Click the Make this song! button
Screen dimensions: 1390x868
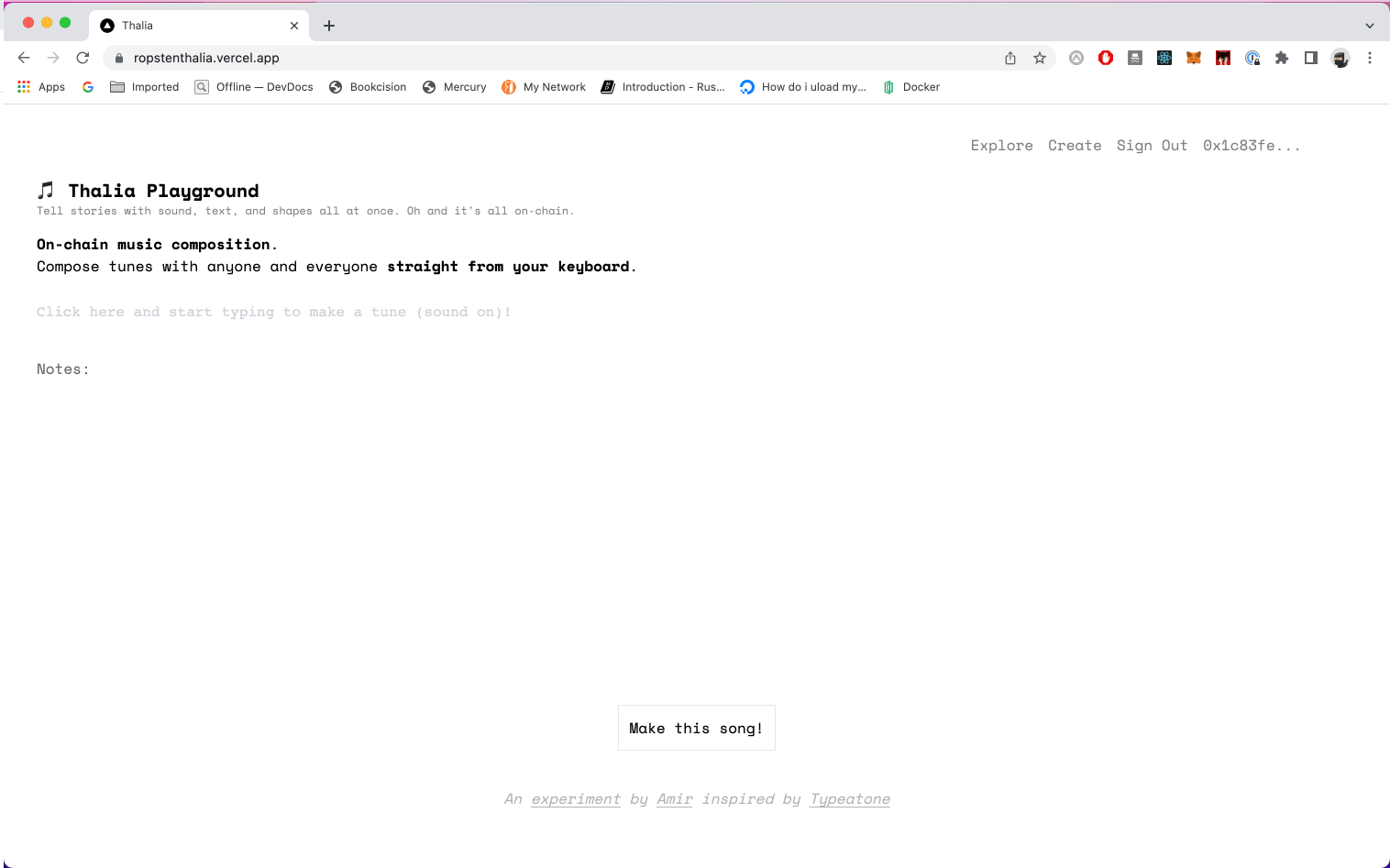[x=696, y=728]
